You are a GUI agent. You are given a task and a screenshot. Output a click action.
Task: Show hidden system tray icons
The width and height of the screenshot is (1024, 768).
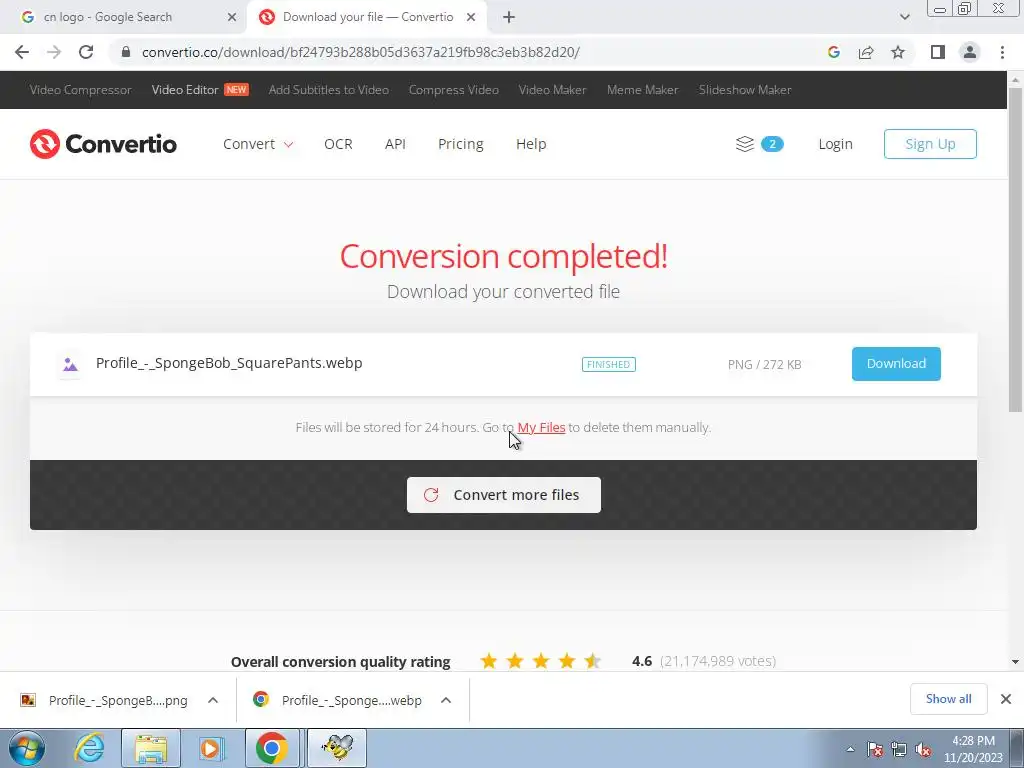tap(850, 750)
